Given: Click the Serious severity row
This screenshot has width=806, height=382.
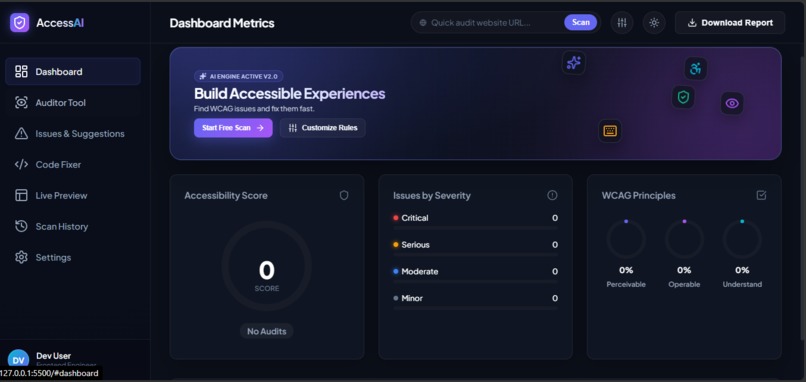Looking at the screenshot, I should pos(475,248).
